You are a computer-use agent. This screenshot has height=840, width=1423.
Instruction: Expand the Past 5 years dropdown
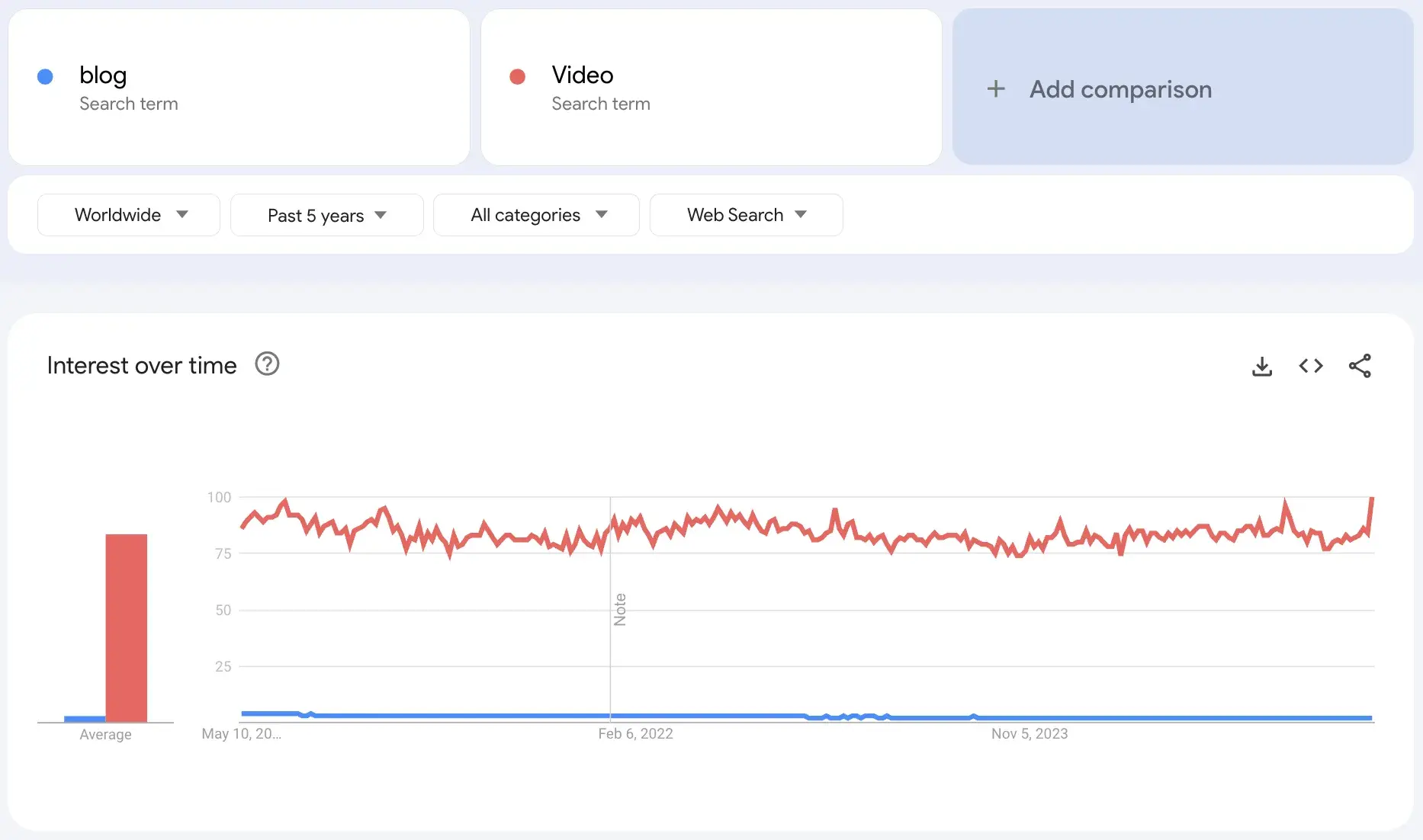[x=326, y=216]
